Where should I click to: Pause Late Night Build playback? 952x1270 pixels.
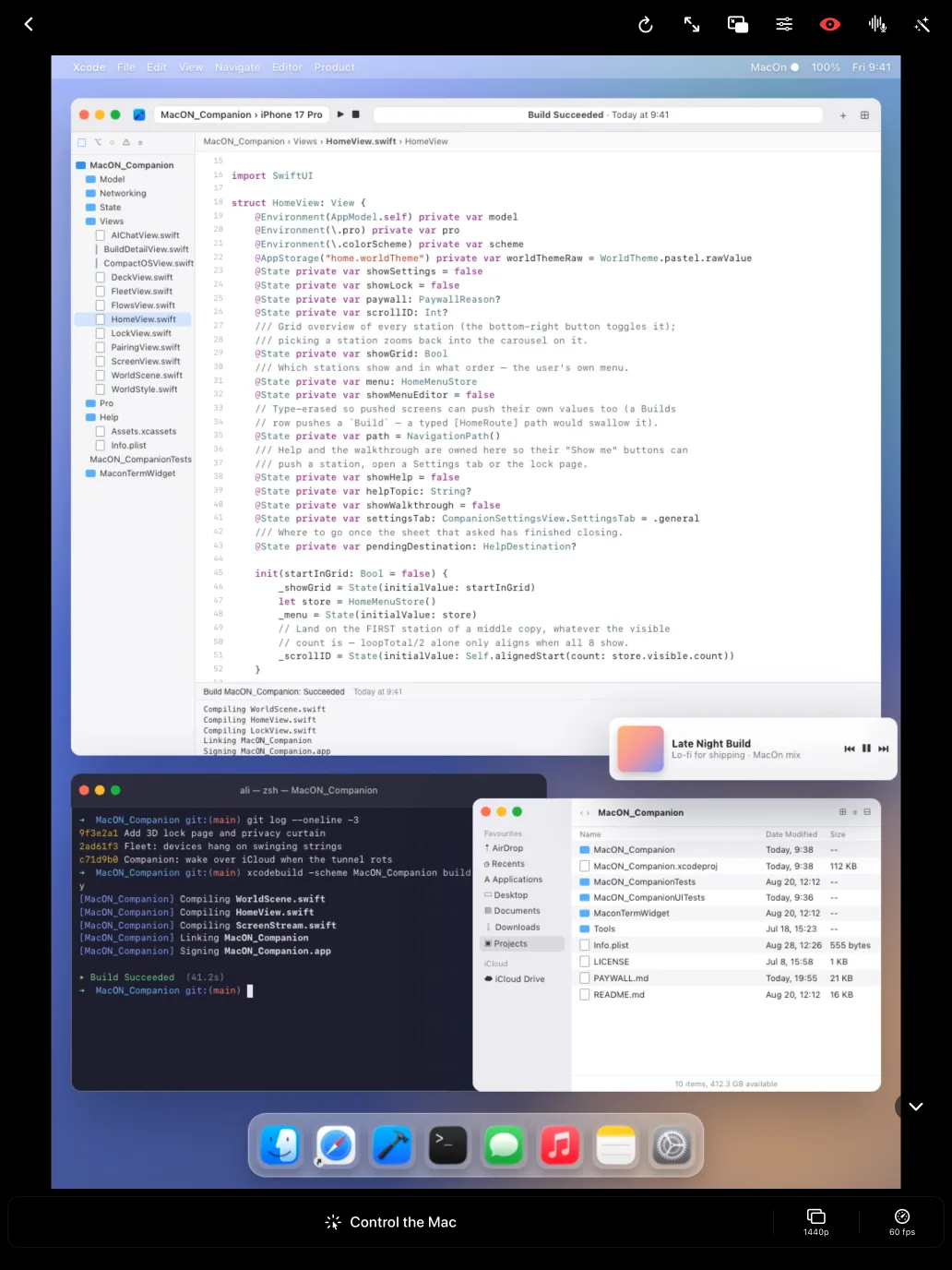click(866, 749)
